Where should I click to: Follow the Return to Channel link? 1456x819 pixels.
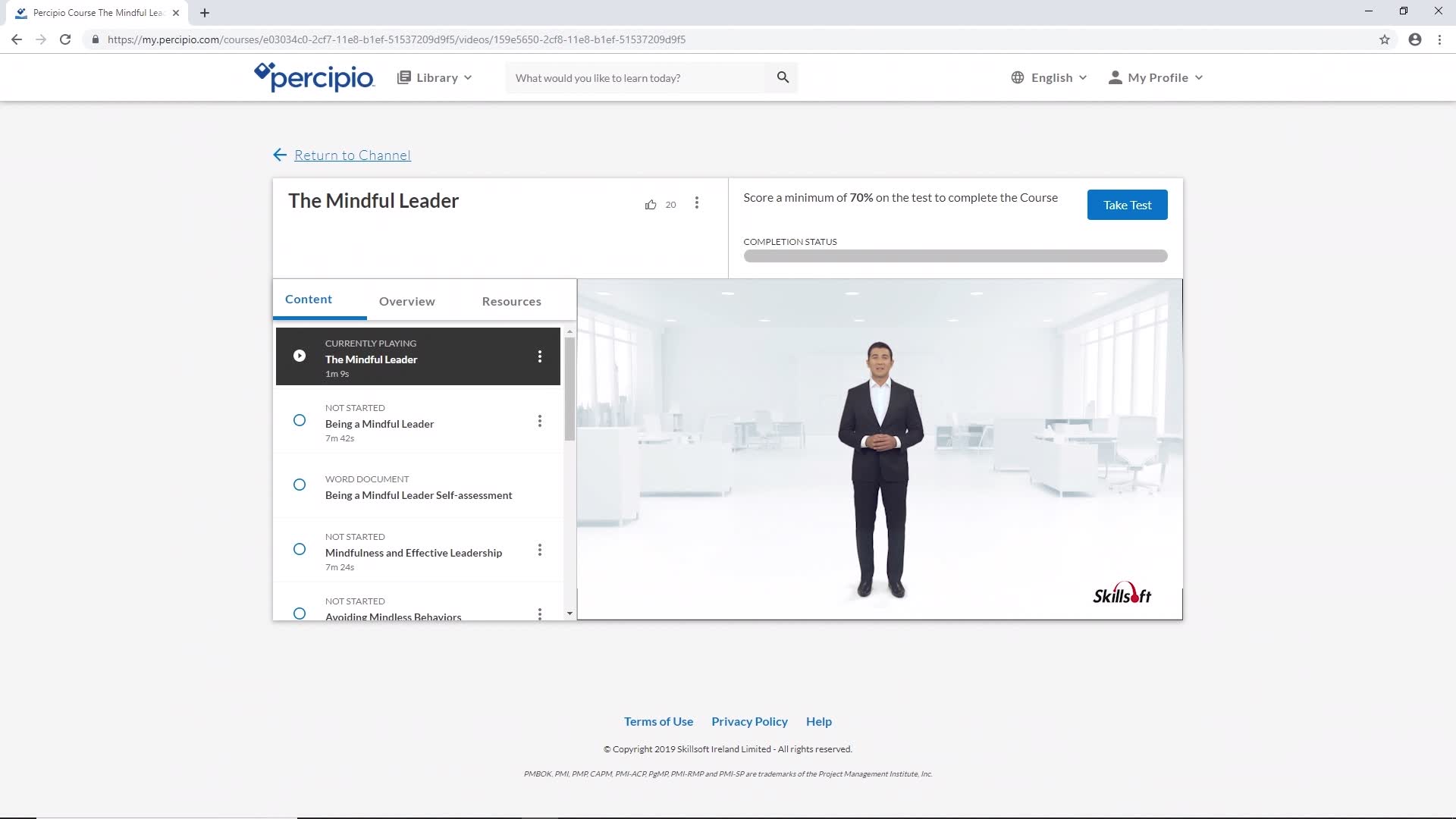353,155
